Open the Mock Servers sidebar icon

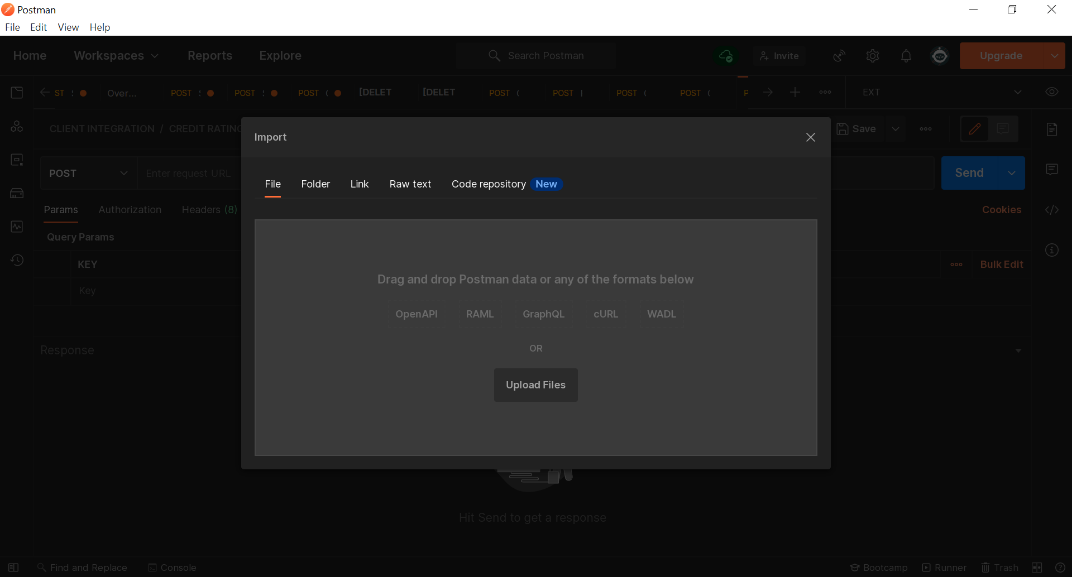point(17,193)
